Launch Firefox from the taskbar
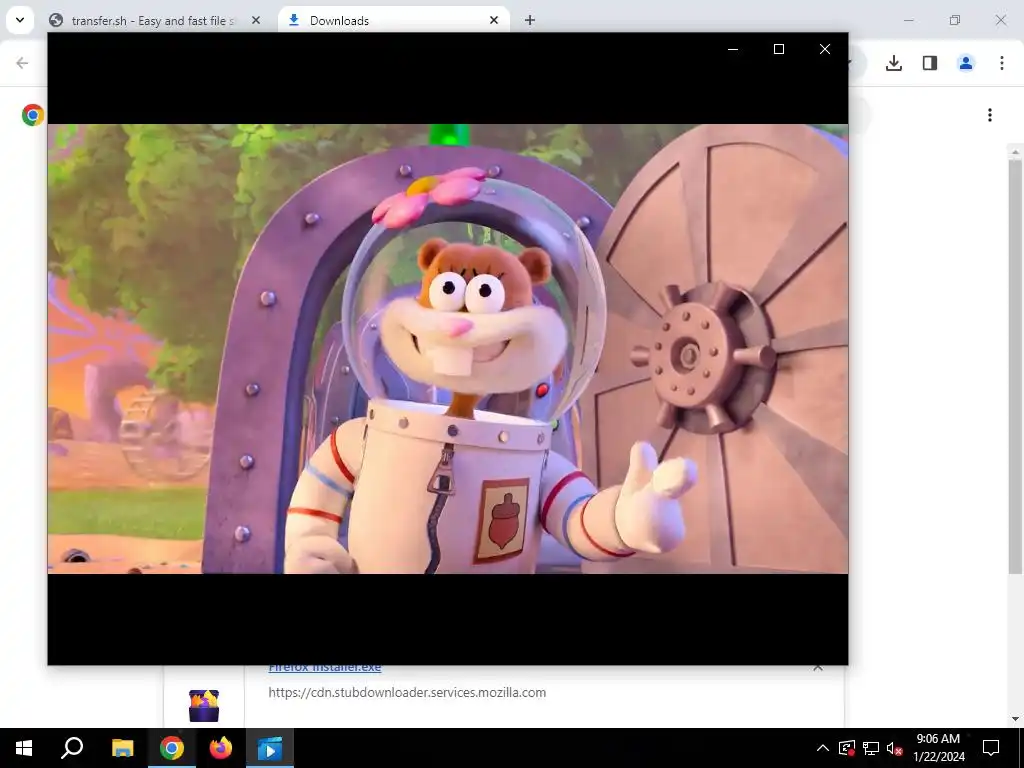 (x=221, y=748)
